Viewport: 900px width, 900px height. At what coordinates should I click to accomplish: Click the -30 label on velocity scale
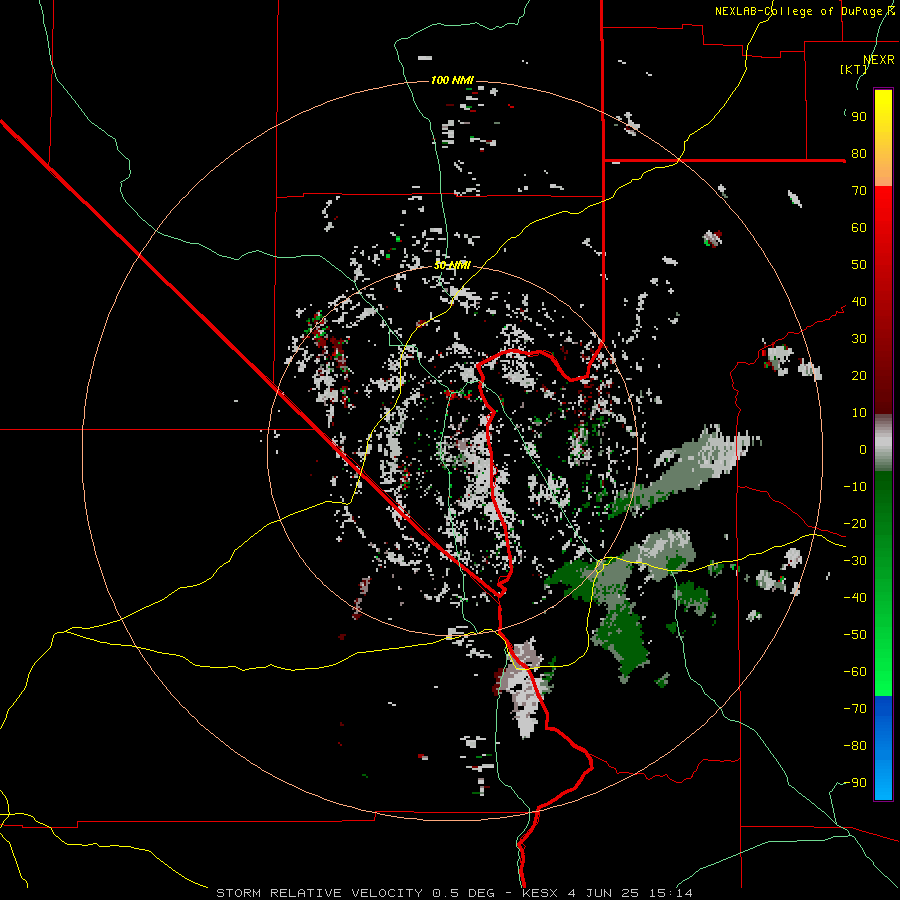click(x=855, y=561)
